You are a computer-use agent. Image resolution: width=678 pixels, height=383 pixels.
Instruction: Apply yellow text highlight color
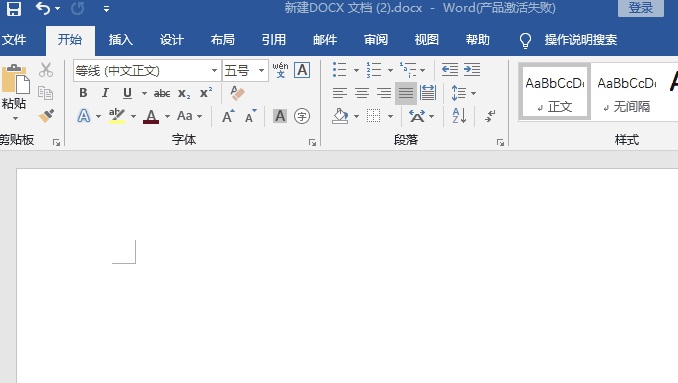117,116
